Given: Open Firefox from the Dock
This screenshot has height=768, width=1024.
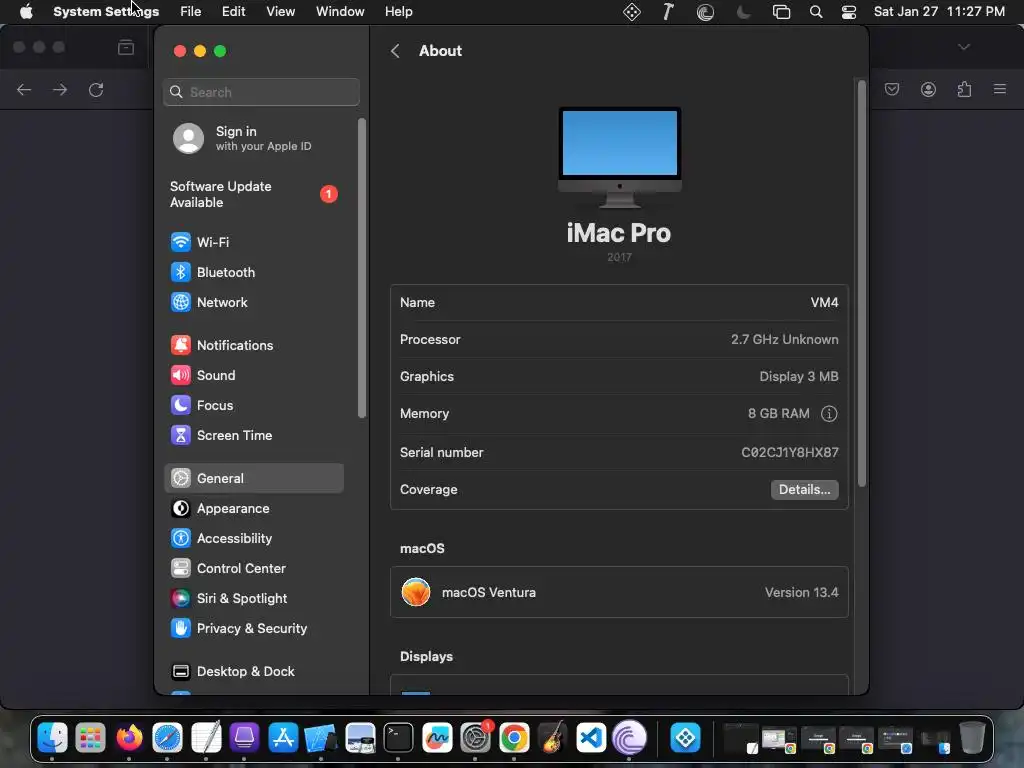Looking at the screenshot, I should pyautogui.click(x=129, y=738).
